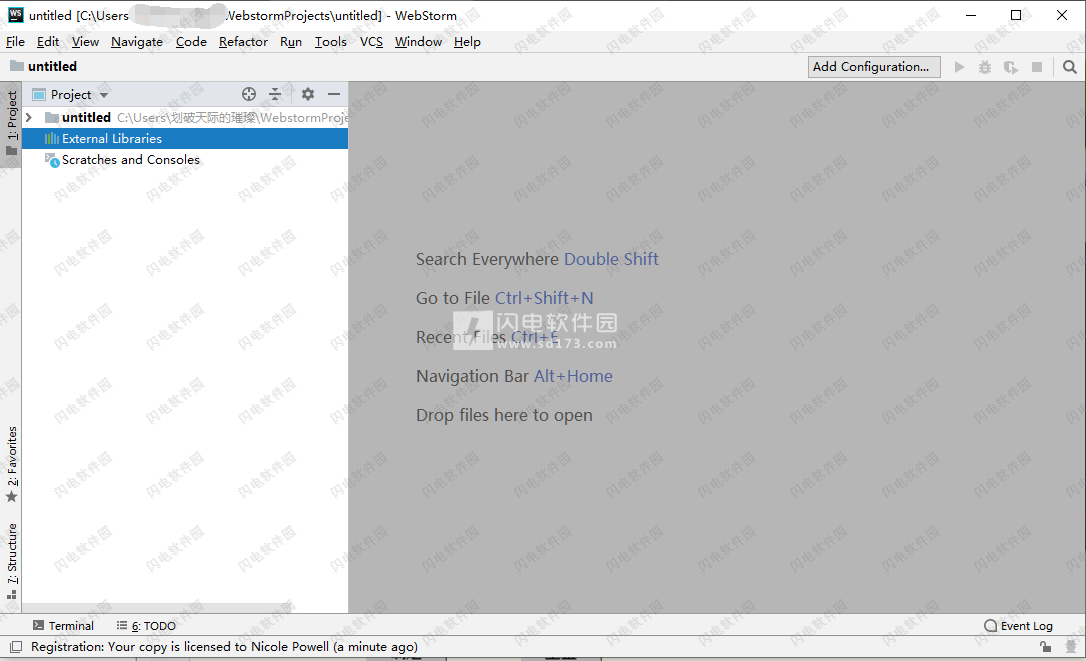Toggle the Z: Structure side tab
This screenshot has width=1086, height=661.
click(x=11, y=561)
